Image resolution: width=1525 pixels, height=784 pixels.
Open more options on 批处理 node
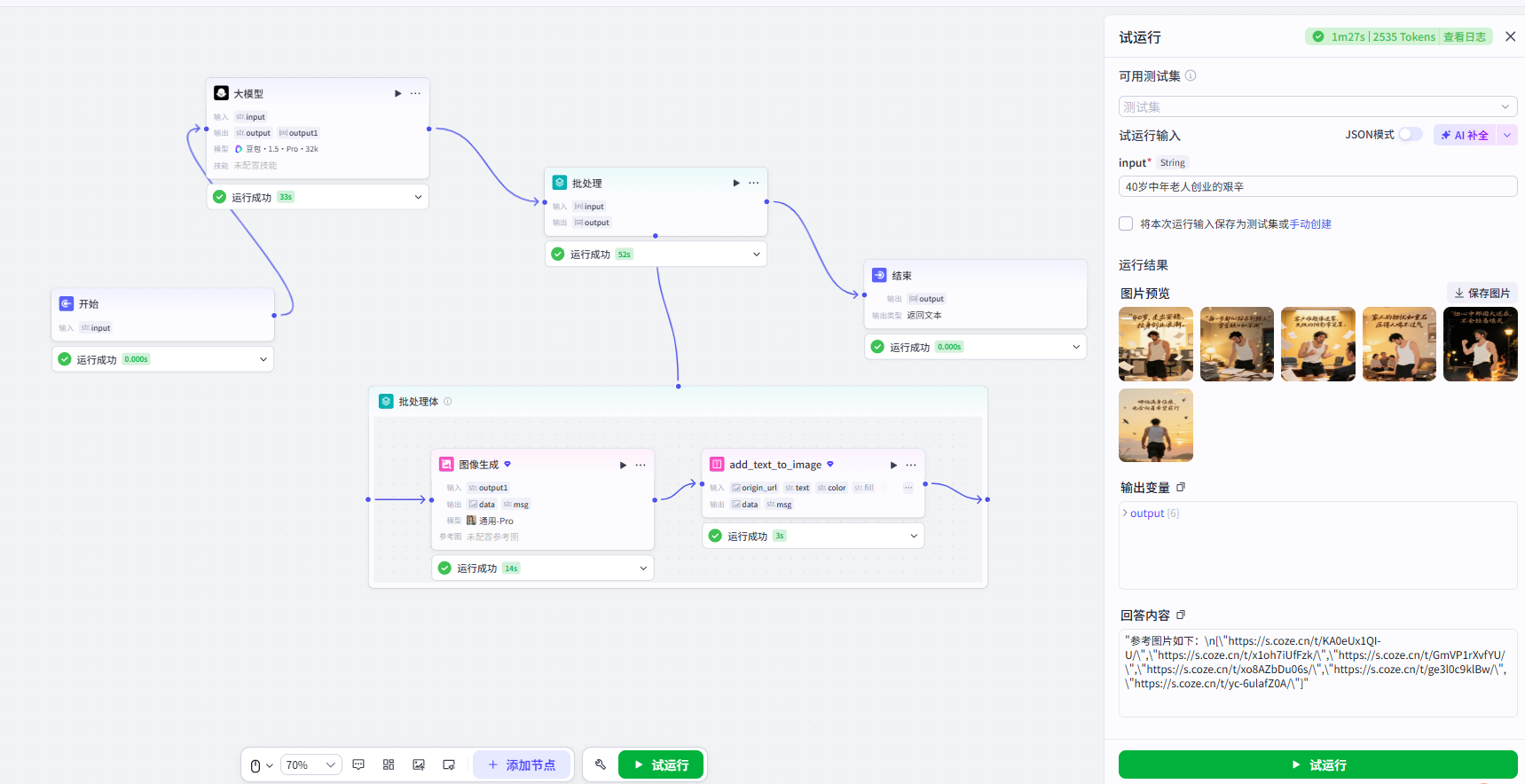tap(753, 183)
